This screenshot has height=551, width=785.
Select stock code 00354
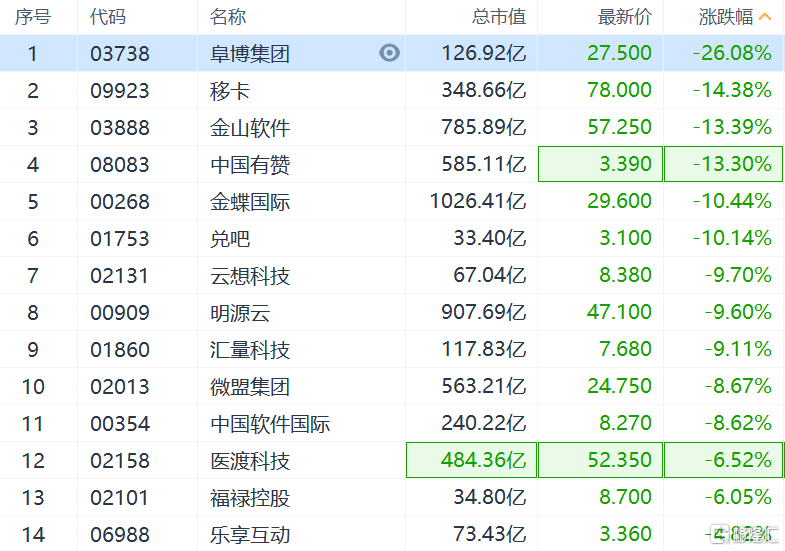click(120, 424)
